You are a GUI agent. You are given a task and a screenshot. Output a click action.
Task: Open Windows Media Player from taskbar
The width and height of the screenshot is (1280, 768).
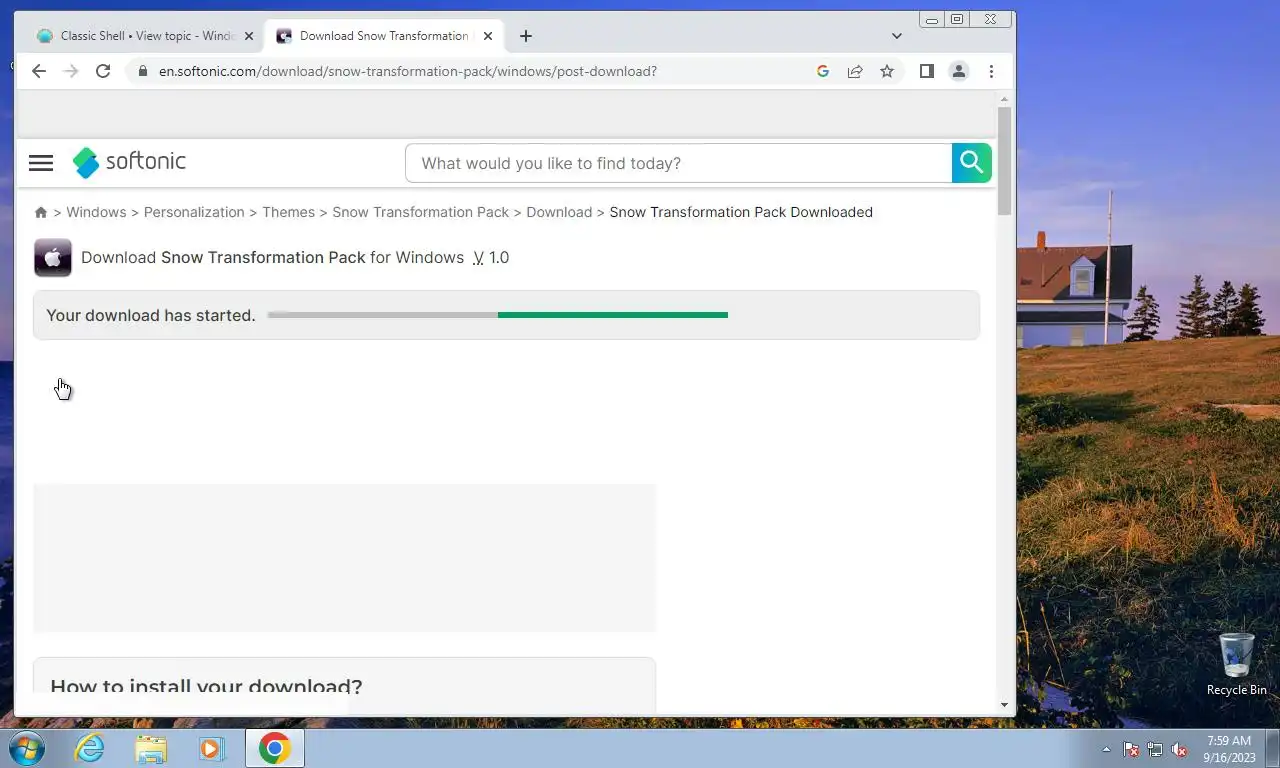[x=212, y=748]
